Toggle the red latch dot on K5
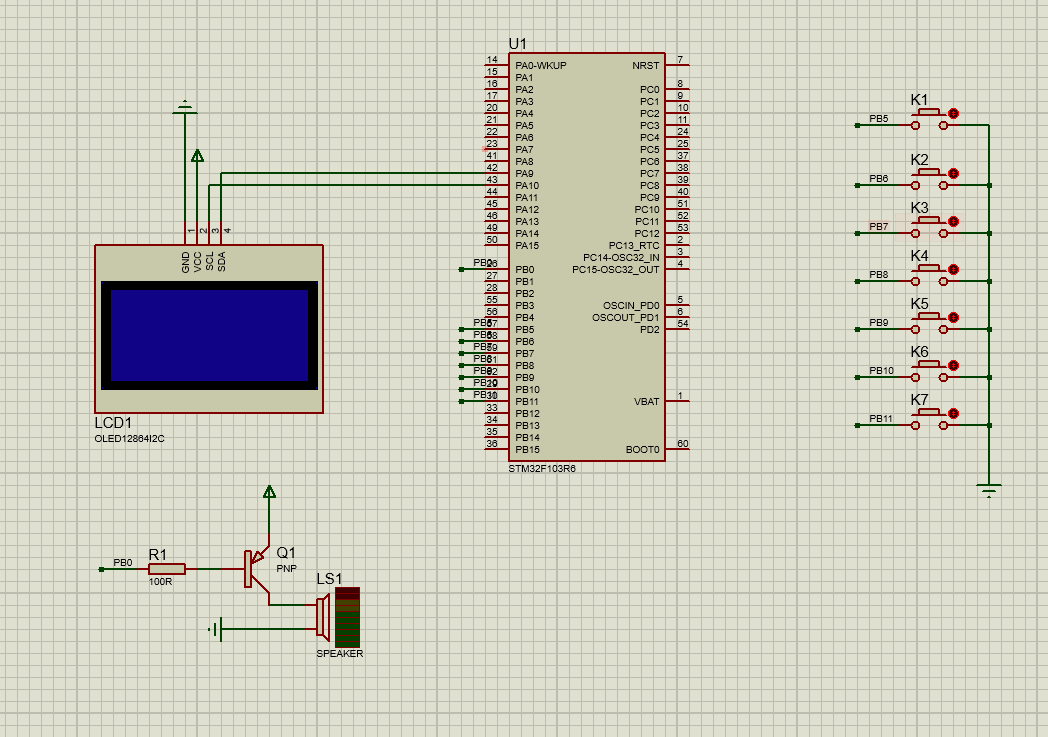1048x737 pixels. point(954,317)
